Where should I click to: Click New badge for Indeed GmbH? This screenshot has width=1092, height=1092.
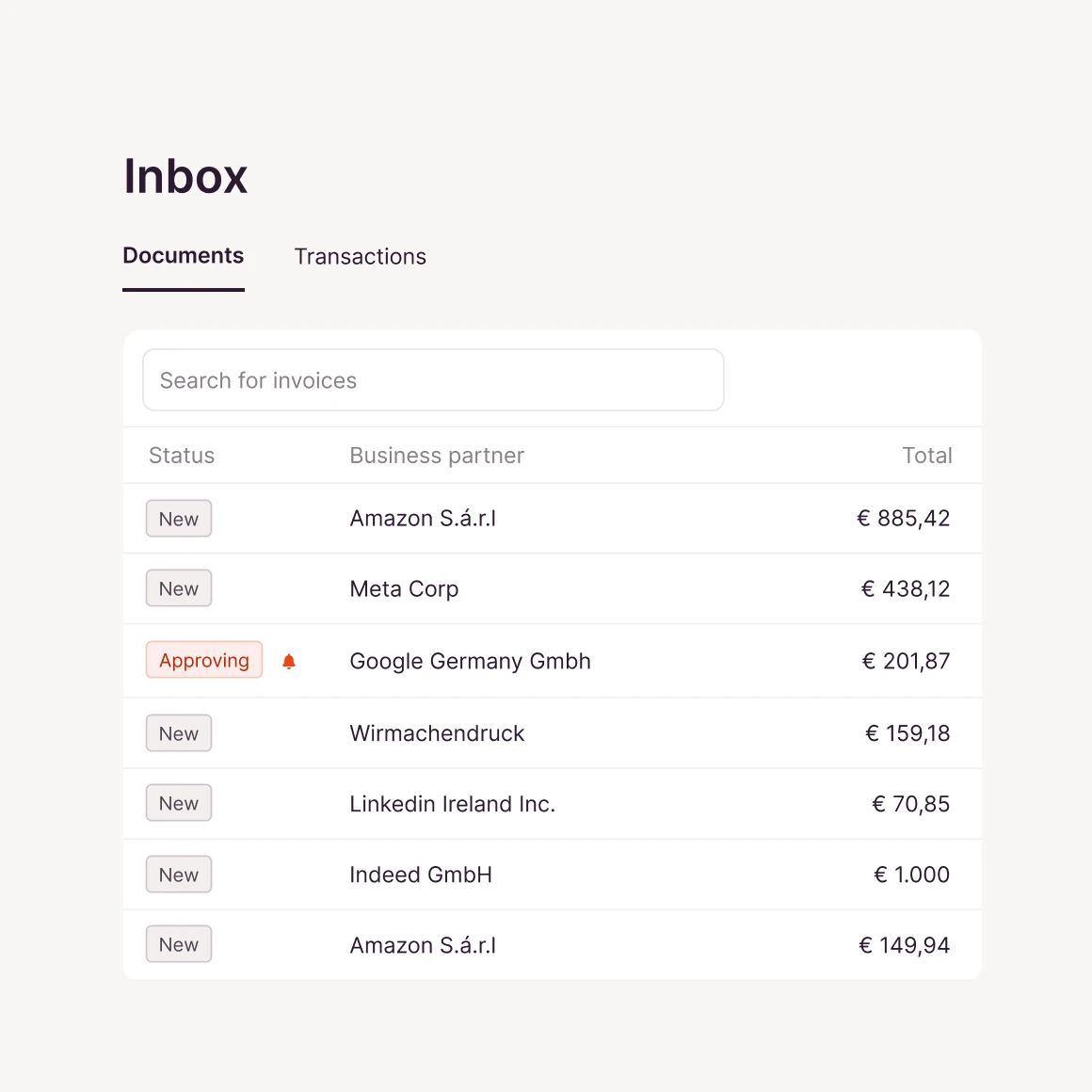[x=179, y=875]
